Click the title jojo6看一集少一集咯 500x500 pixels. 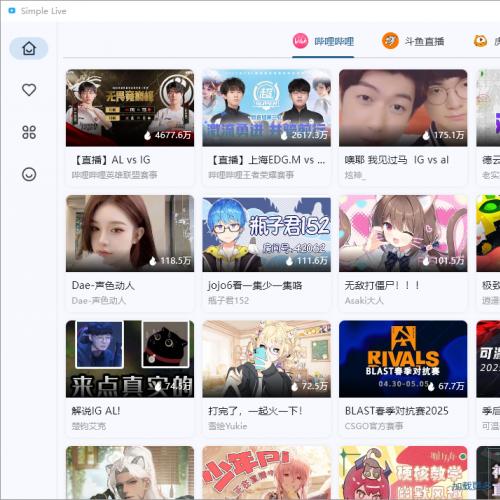255,285
